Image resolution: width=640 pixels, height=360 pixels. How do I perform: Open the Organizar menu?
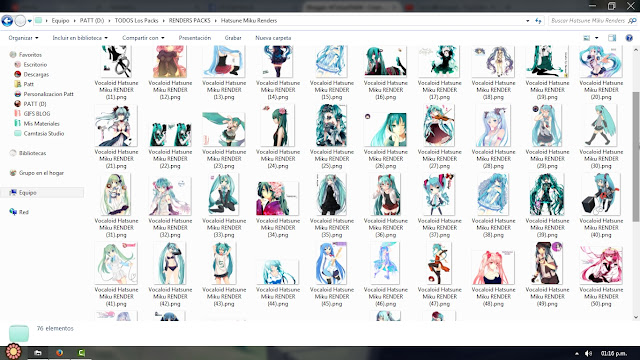click(23, 38)
